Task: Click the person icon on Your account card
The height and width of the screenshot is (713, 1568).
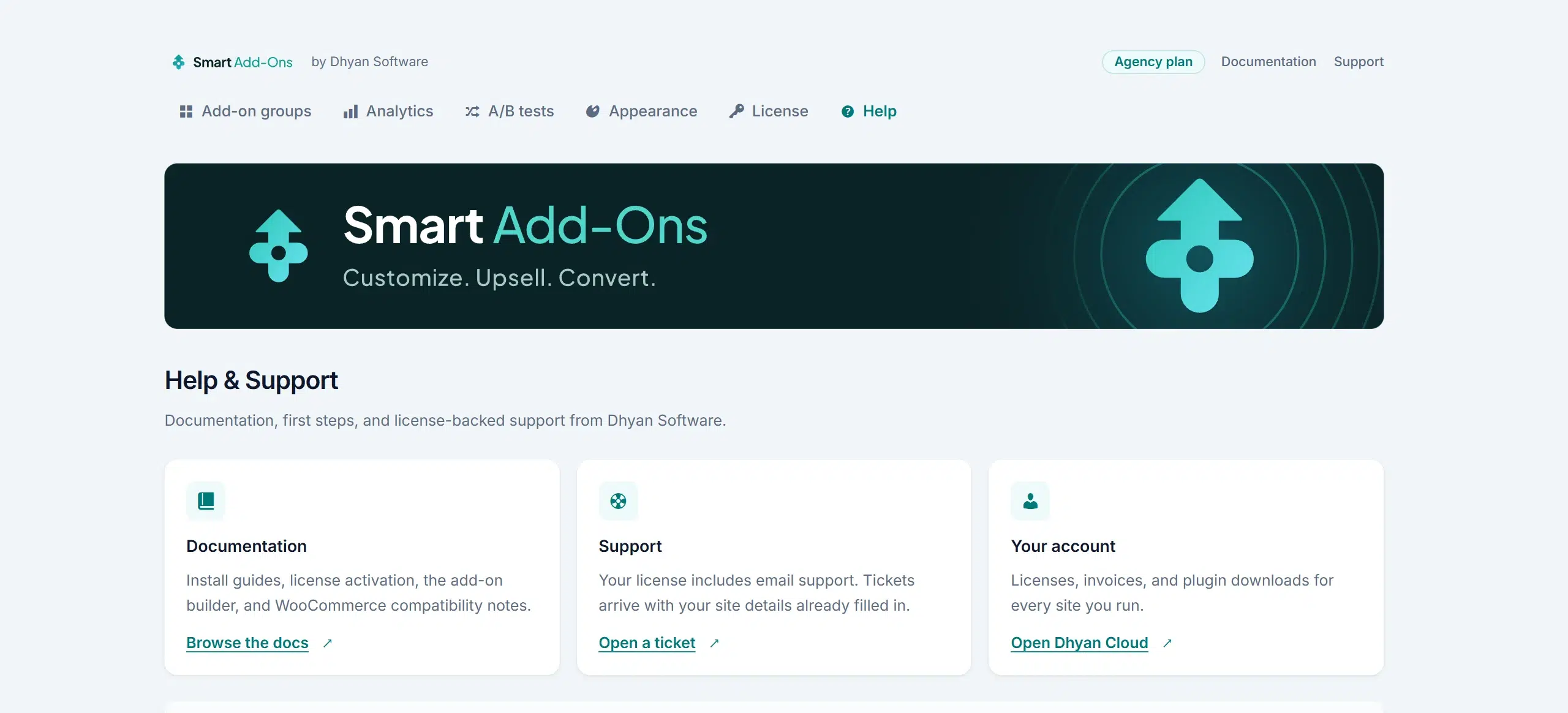Action: coord(1030,501)
